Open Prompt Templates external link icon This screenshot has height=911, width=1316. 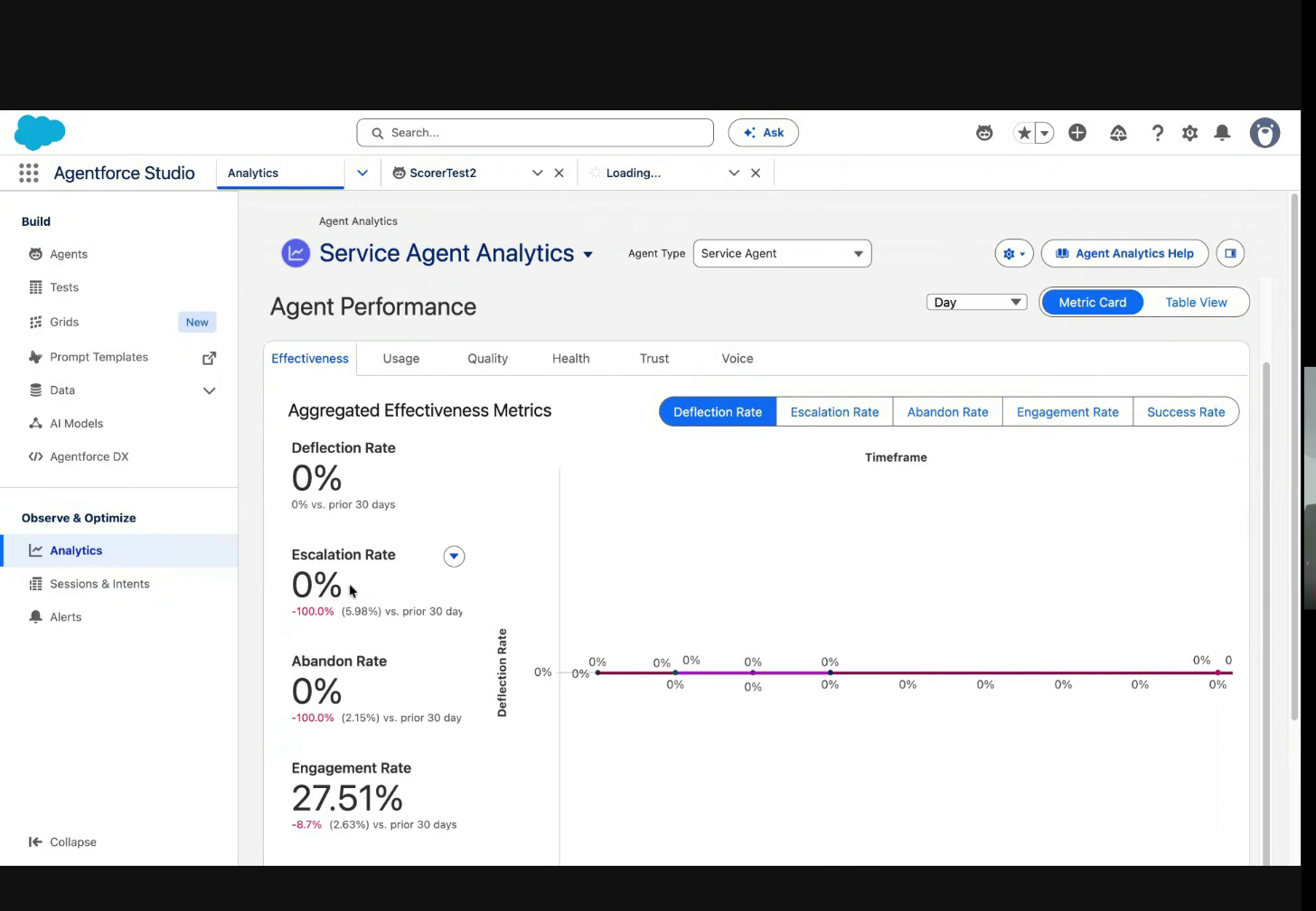209,358
